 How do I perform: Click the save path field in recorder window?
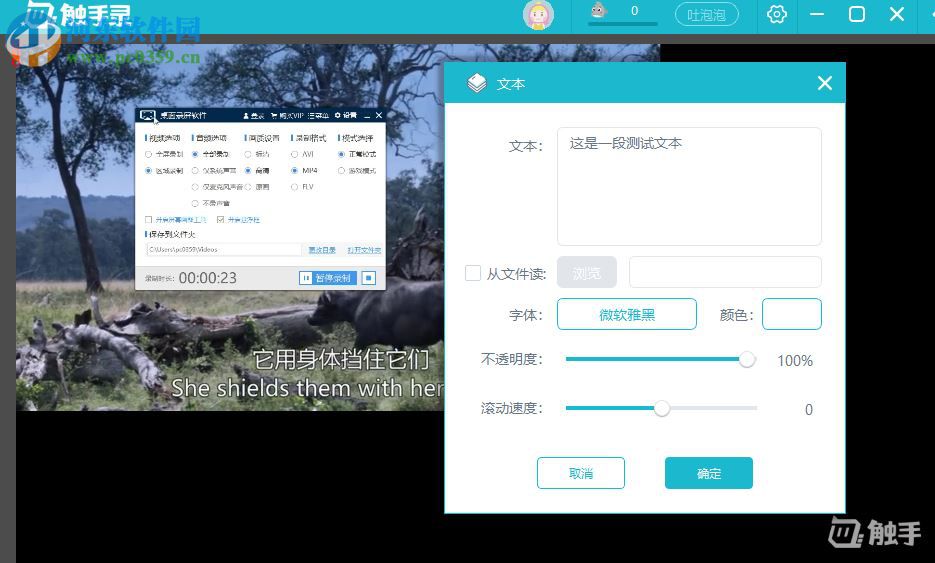224,249
